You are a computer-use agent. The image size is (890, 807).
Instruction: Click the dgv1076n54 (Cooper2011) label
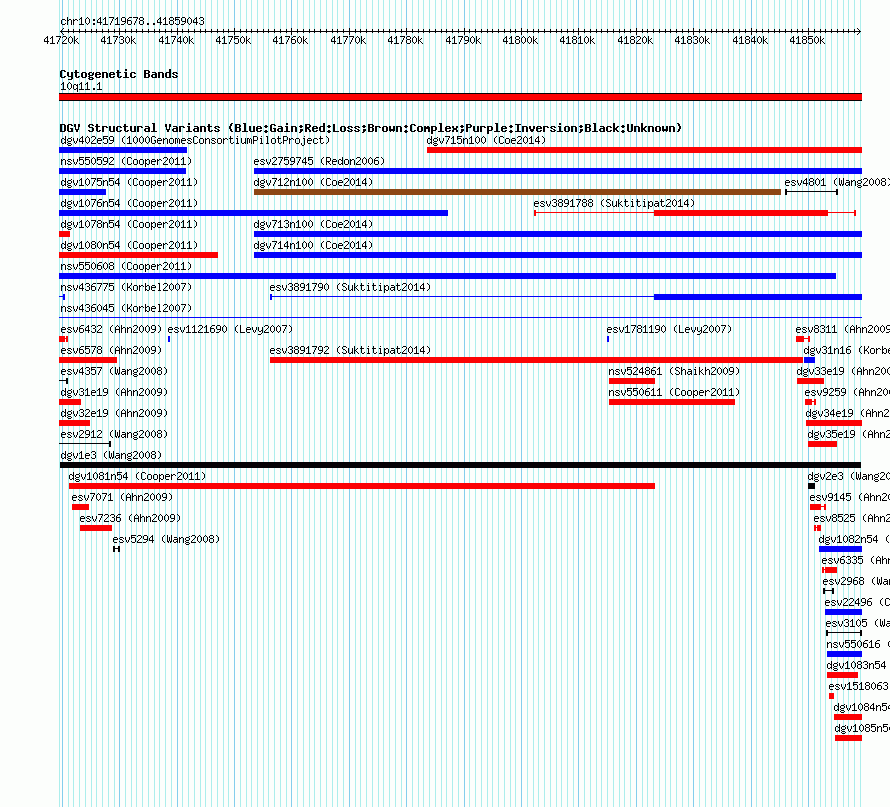click(x=129, y=203)
